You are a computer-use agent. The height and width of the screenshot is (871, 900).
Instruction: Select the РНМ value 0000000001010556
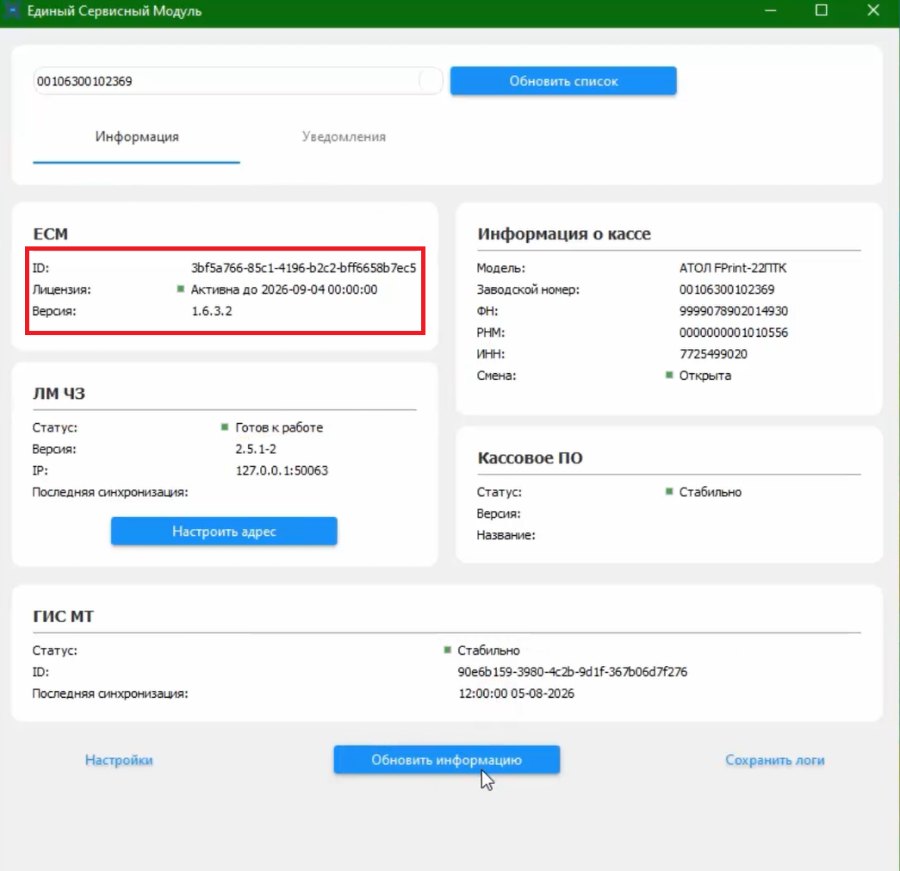(x=734, y=332)
